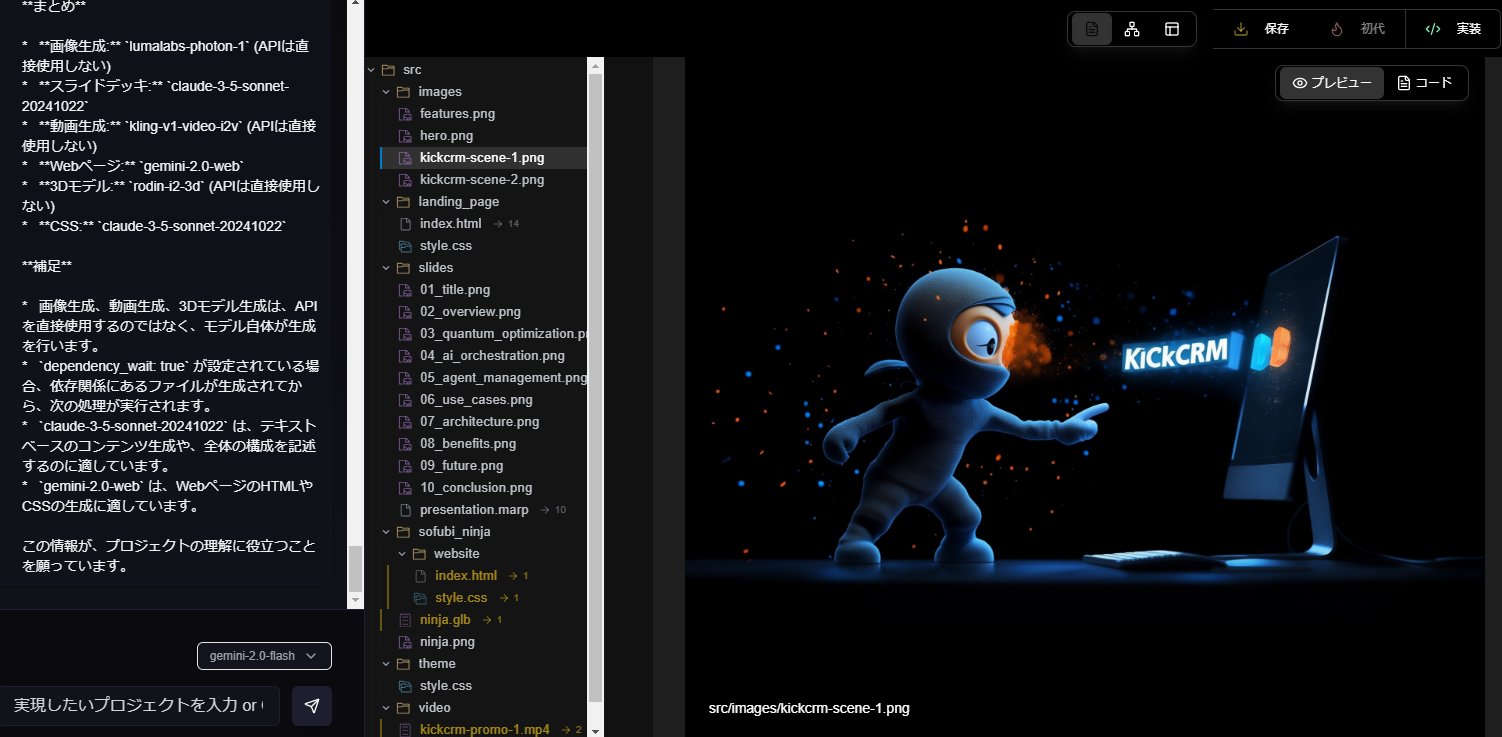Click the sofubi_ninja folder icon
The width and height of the screenshot is (1502, 737).
[404, 532]
